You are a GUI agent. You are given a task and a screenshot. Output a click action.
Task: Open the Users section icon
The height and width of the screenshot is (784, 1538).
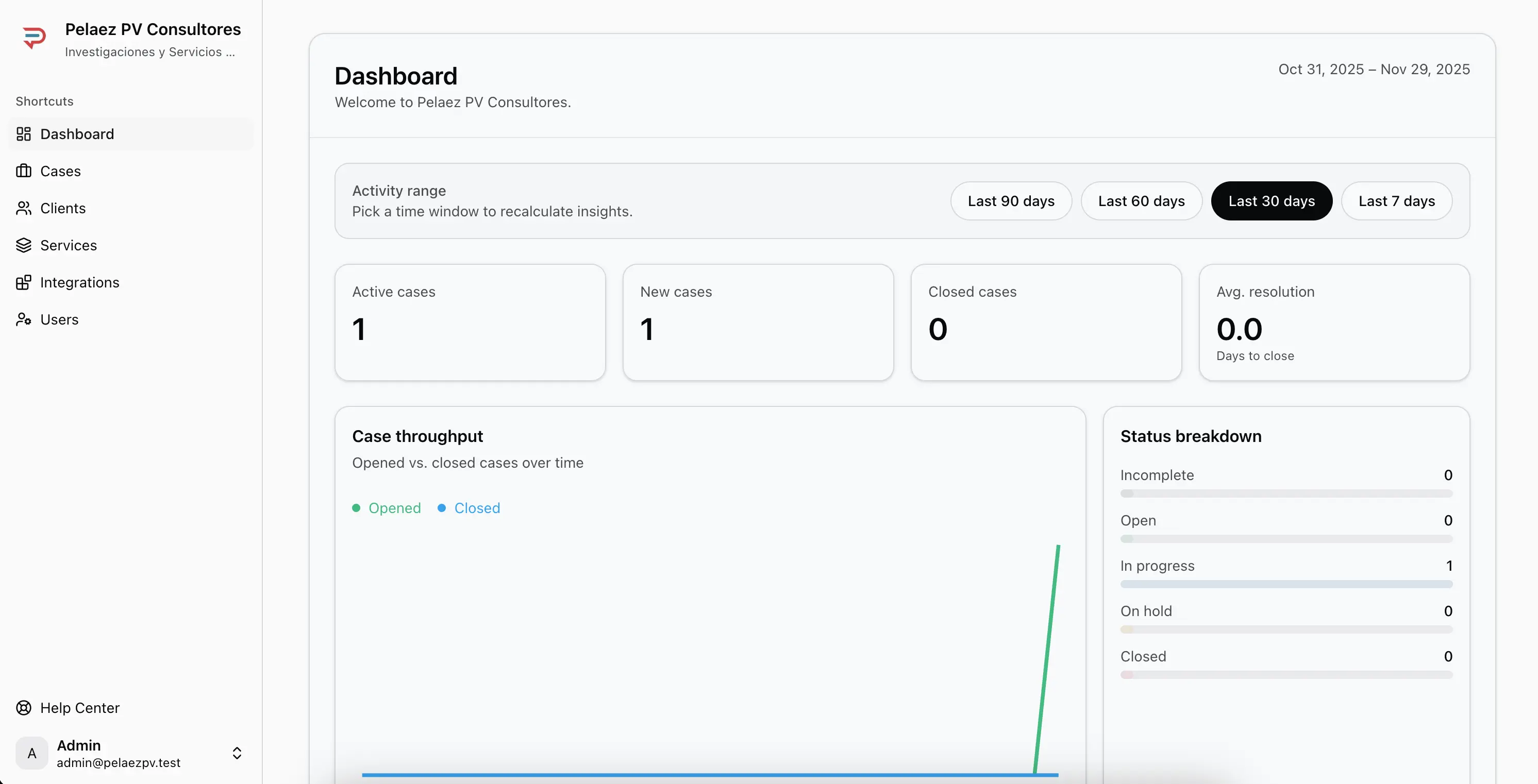tap(23, 319)
